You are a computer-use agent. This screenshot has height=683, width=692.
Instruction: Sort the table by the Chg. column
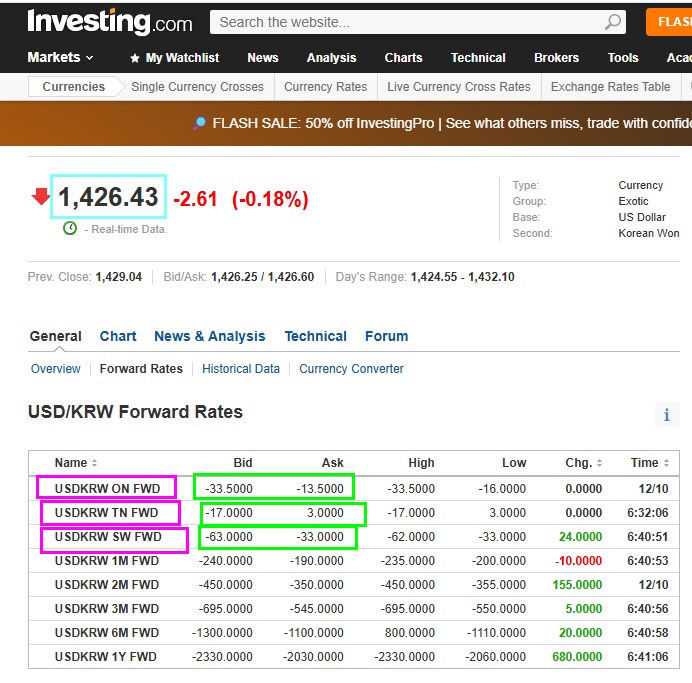tap(584, 463)
